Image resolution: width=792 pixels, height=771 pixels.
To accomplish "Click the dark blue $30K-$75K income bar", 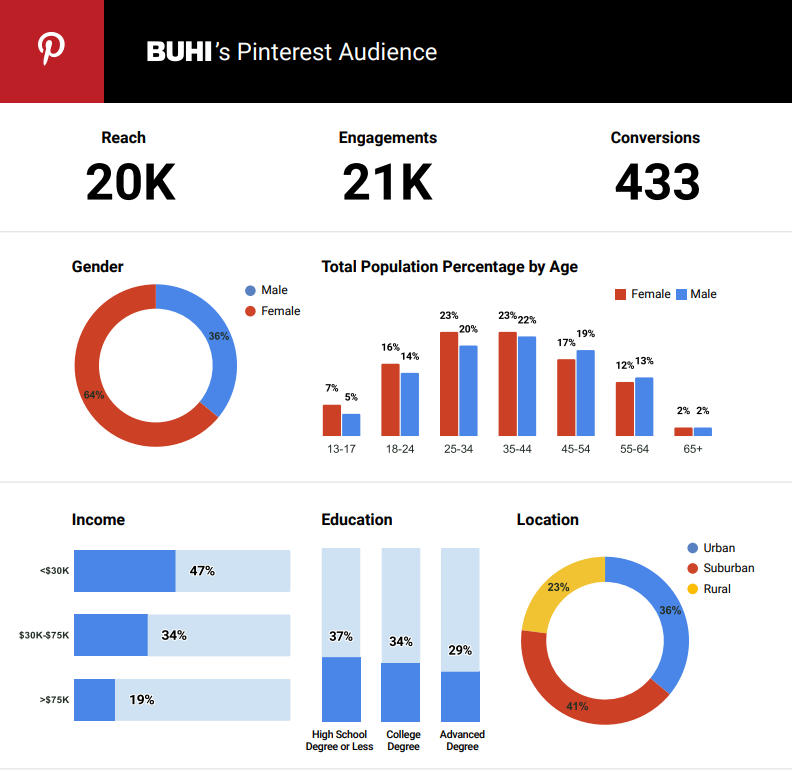I will 111,635.
